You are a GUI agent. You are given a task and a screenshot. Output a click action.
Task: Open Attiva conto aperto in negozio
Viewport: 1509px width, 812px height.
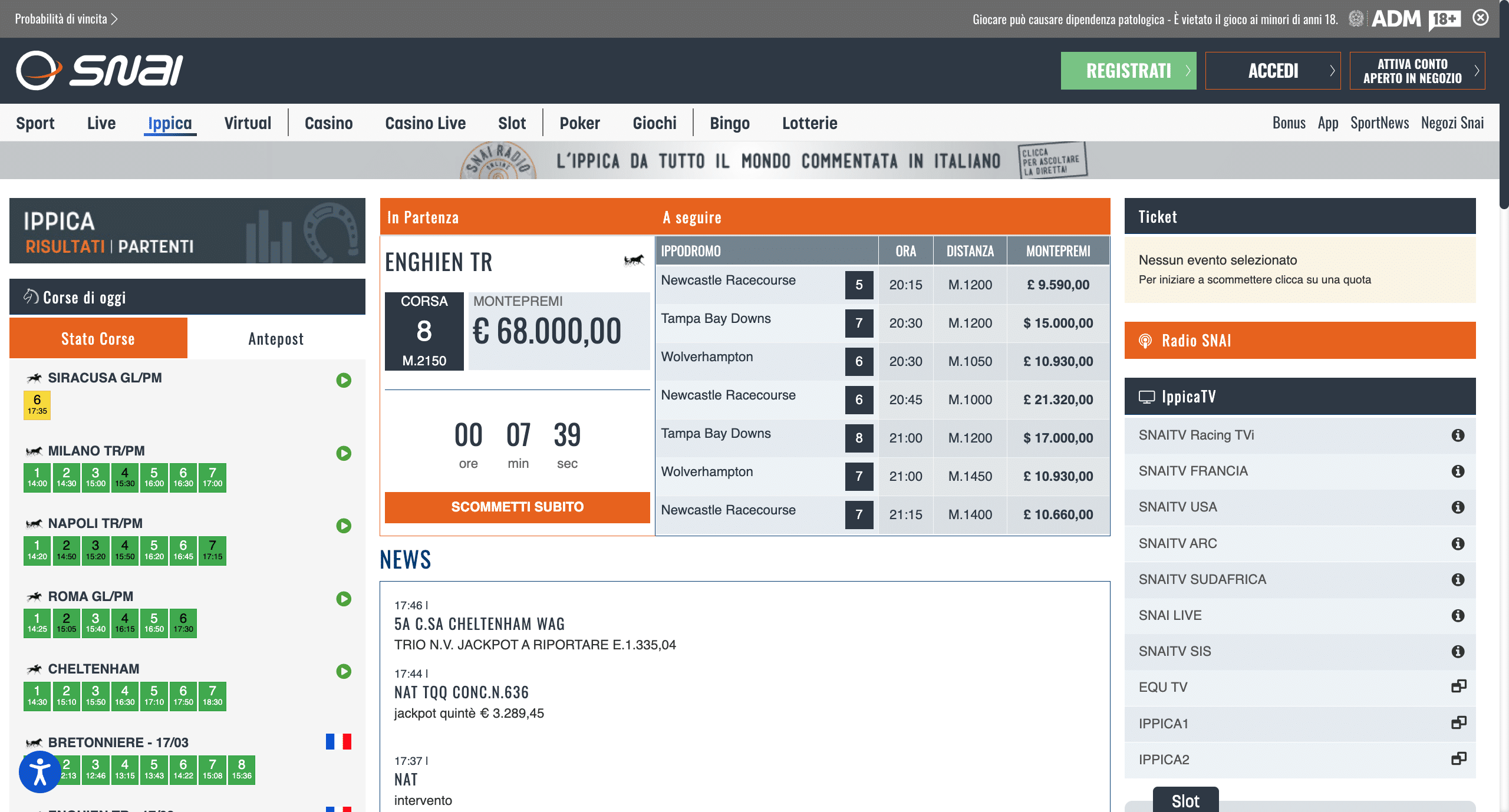click(1416, 71)
